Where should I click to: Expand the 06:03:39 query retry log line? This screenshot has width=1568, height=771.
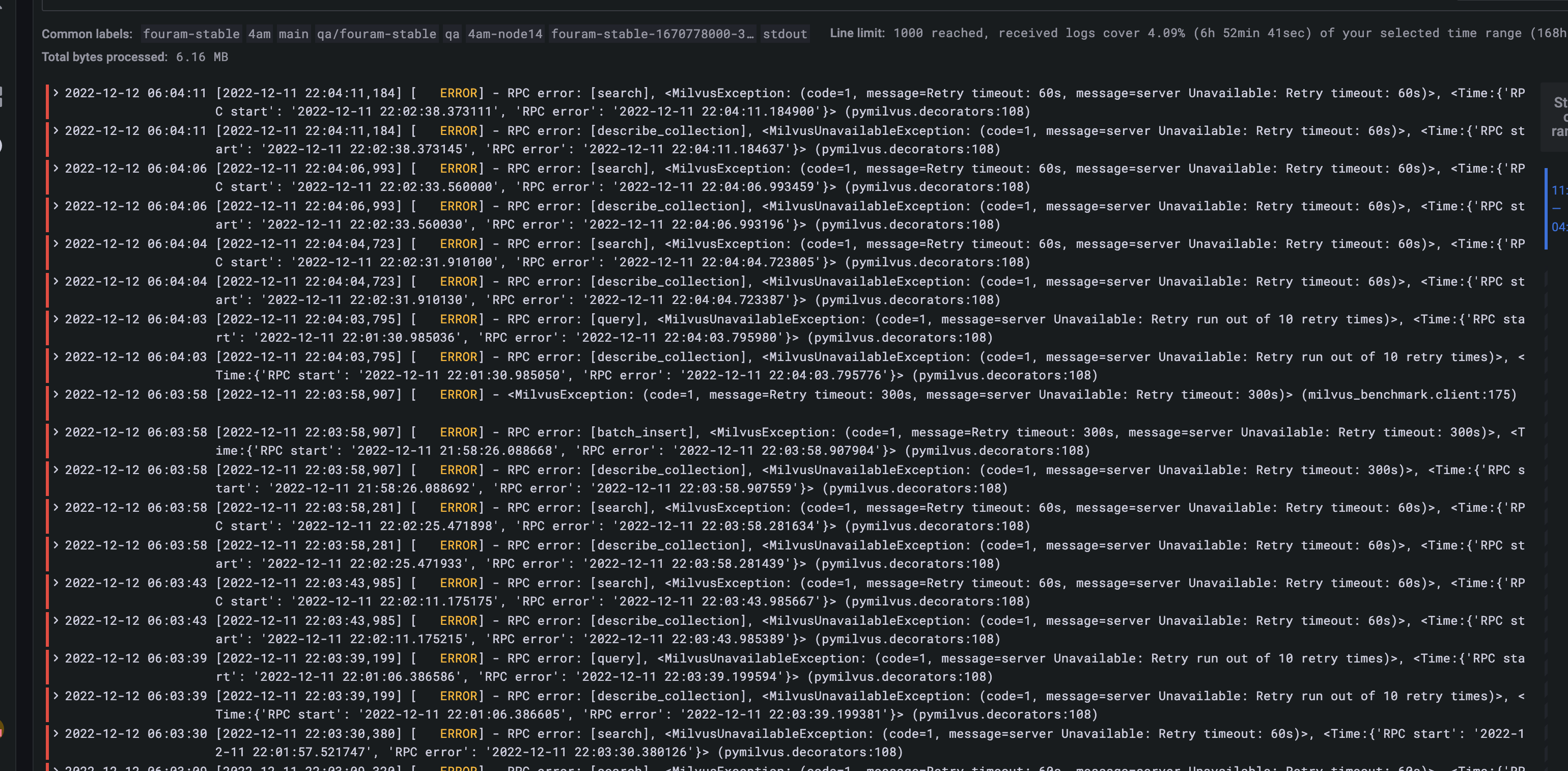[x=55, y=658]
